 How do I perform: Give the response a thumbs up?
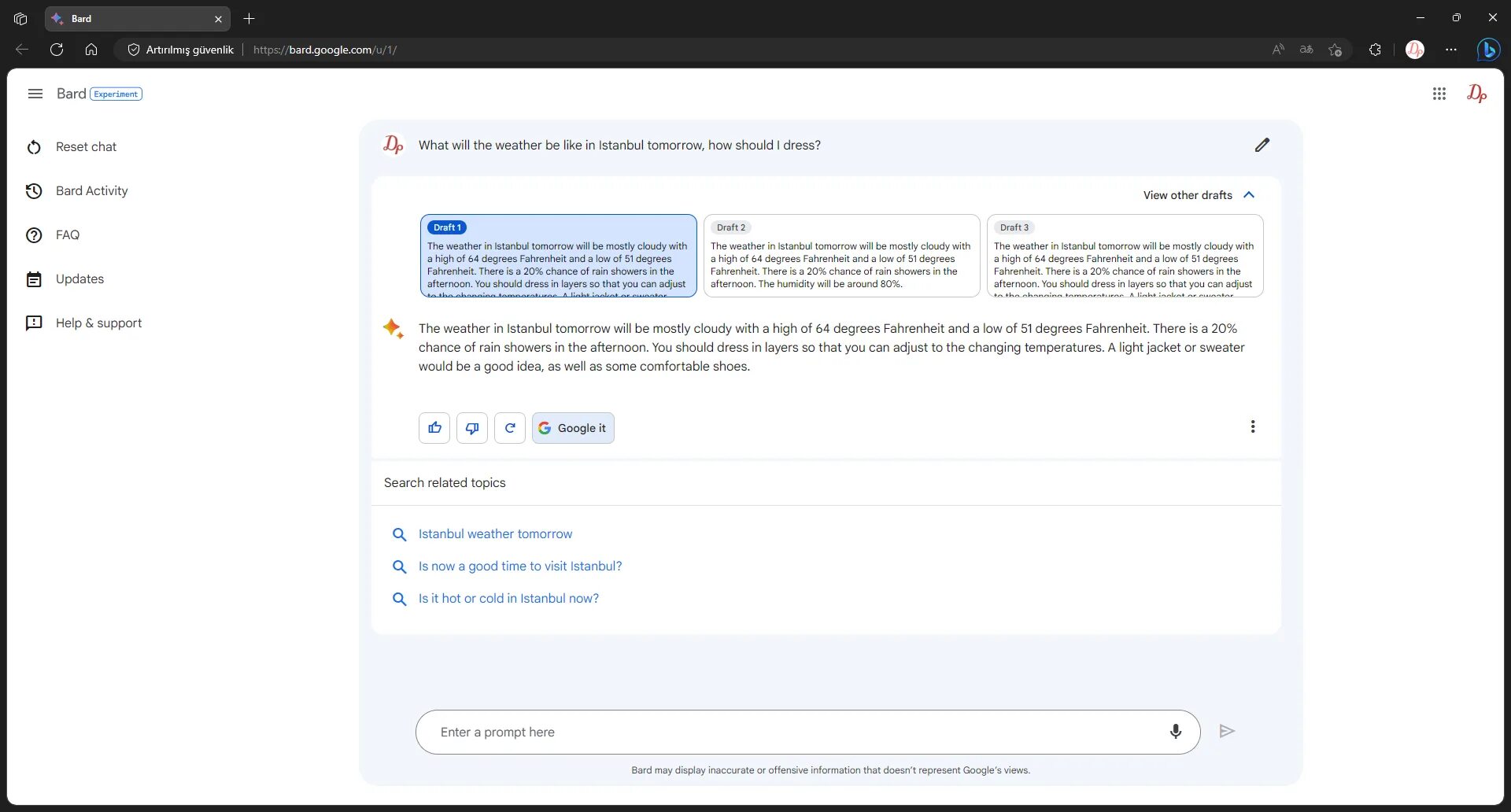pyautogui.click(x=434, y=428)
